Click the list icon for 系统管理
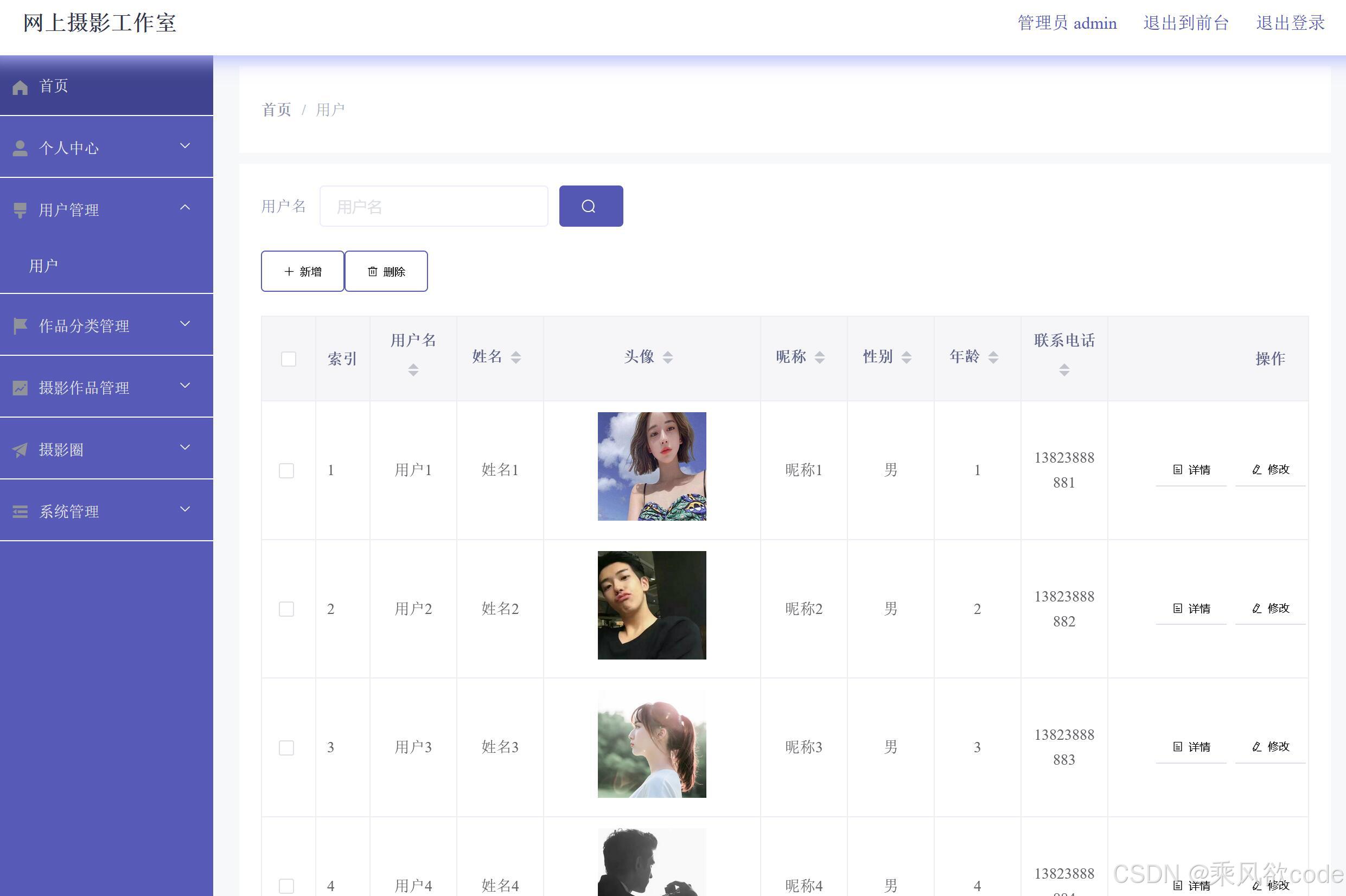The image size is (1346, 896). tap(20, 511)
